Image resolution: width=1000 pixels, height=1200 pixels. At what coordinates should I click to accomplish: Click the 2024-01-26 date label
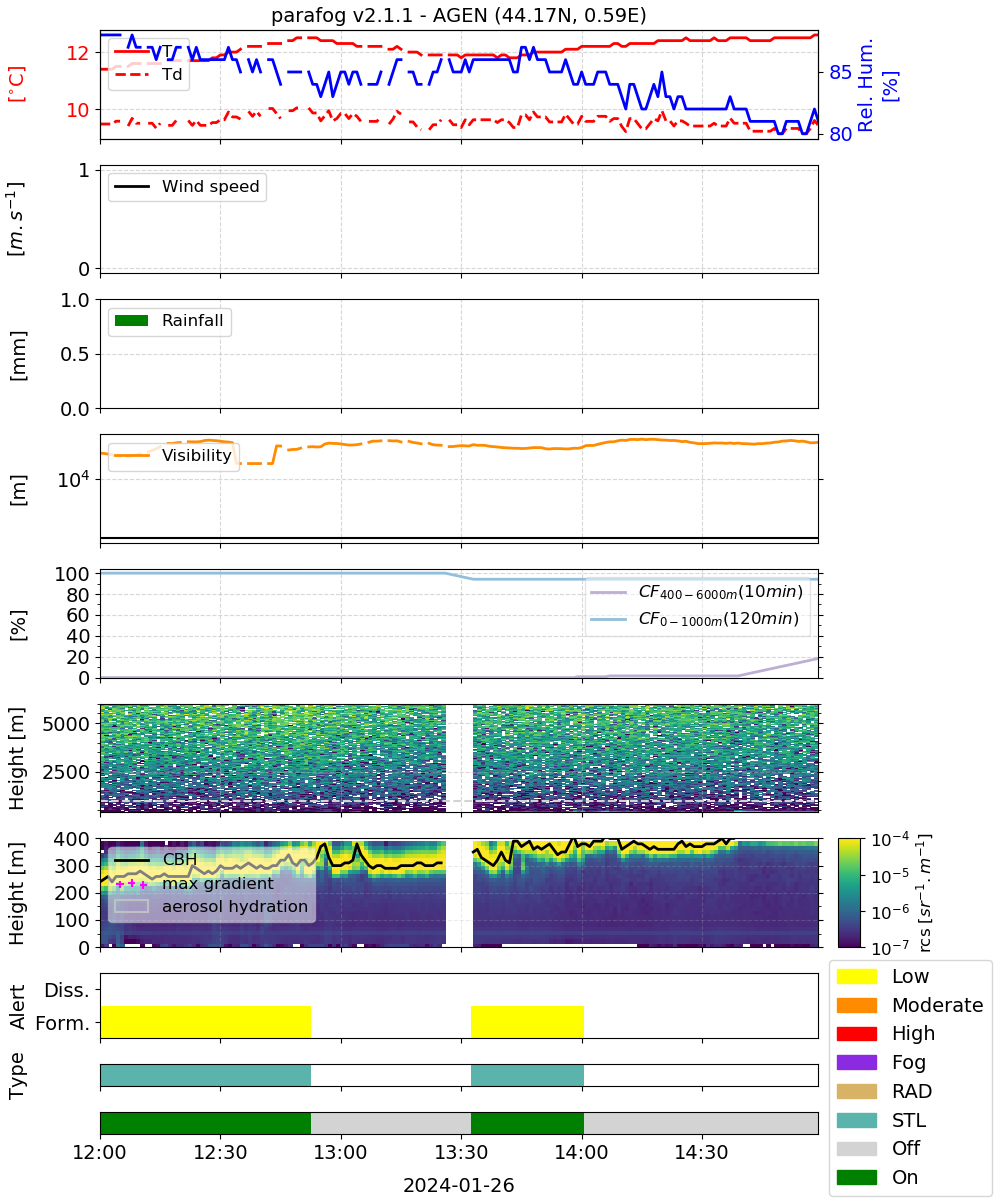click(x=459, y=1185)
